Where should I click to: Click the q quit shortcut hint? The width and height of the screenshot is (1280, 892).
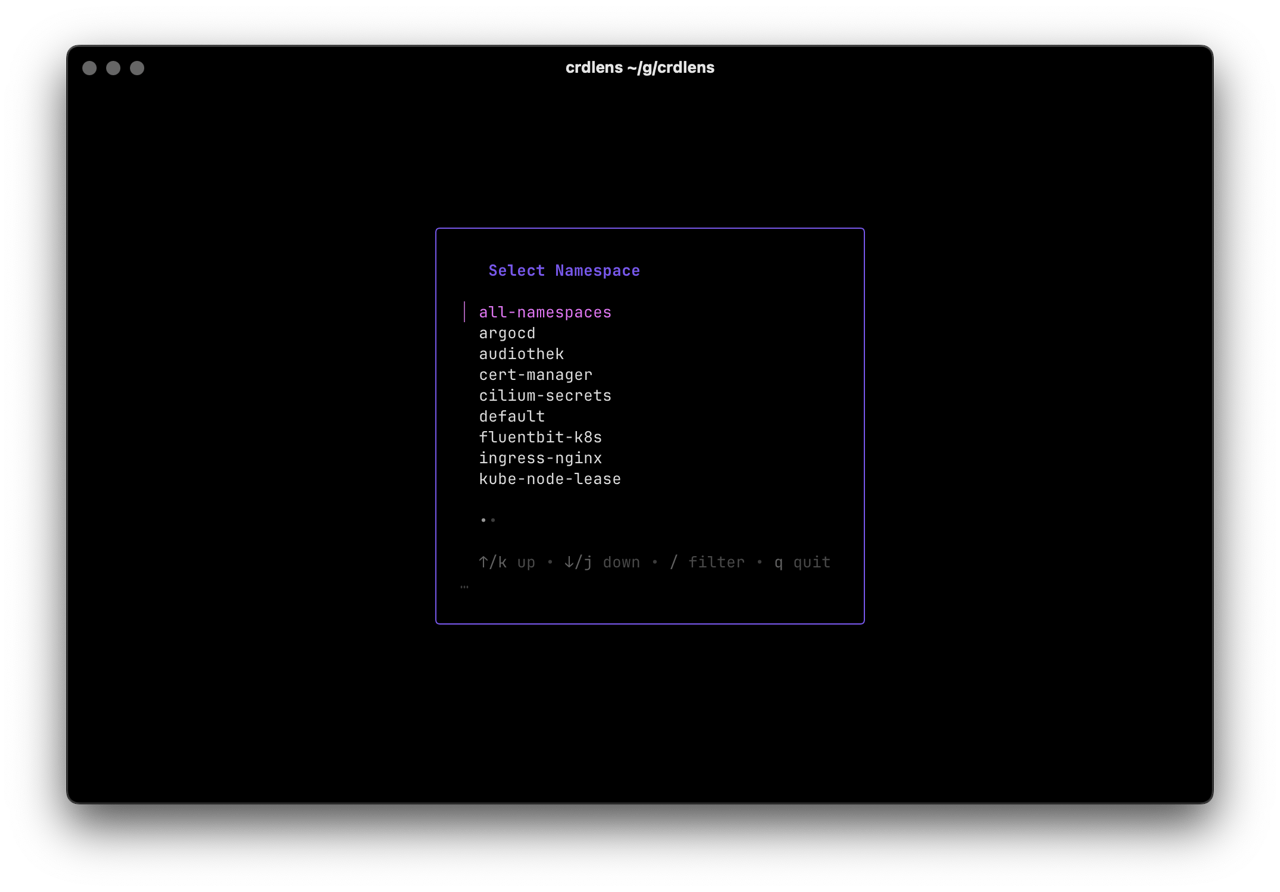(x=802, y=562)
